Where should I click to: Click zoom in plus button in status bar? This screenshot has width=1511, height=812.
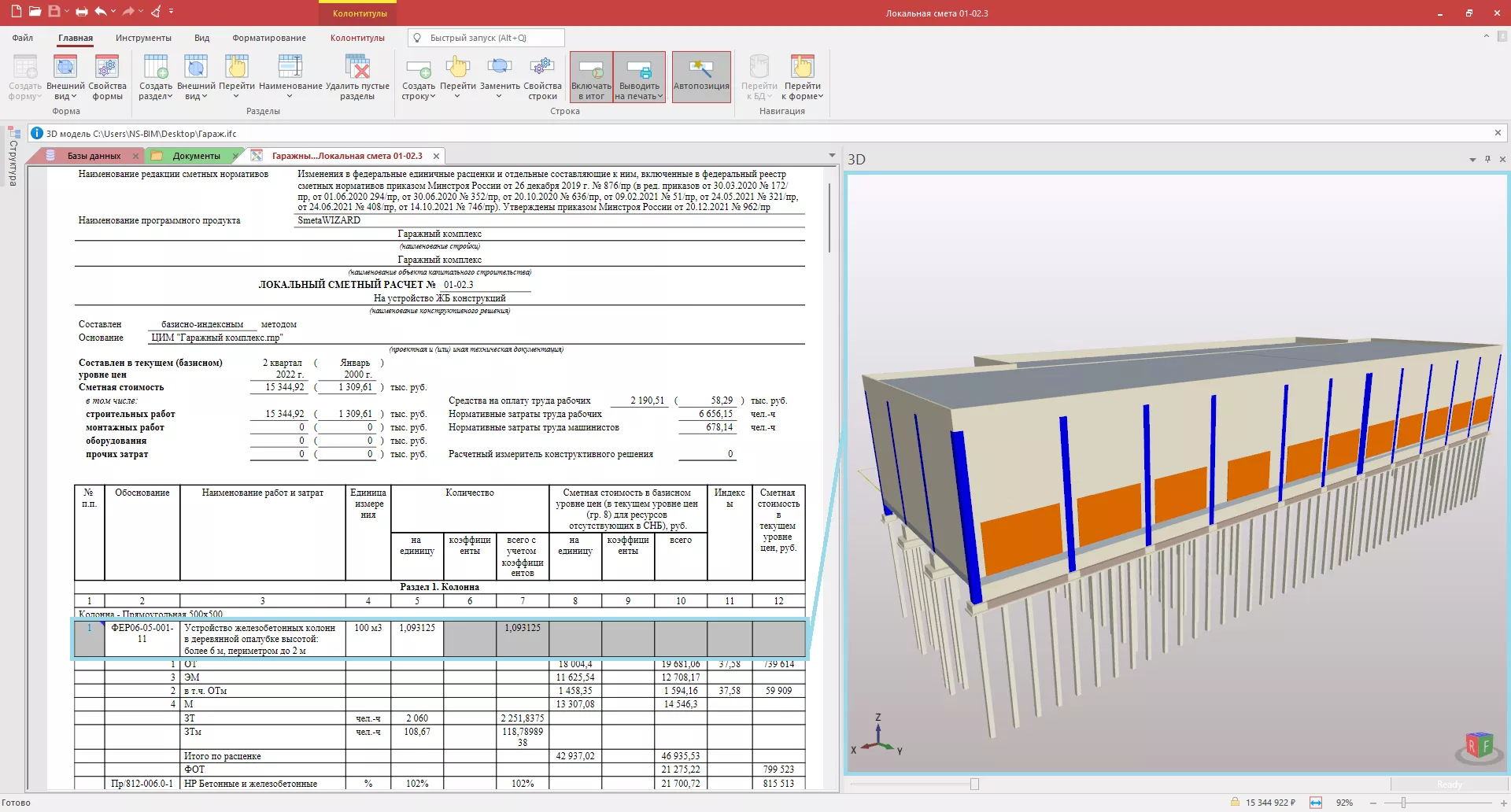click(x=1503, y=803)
